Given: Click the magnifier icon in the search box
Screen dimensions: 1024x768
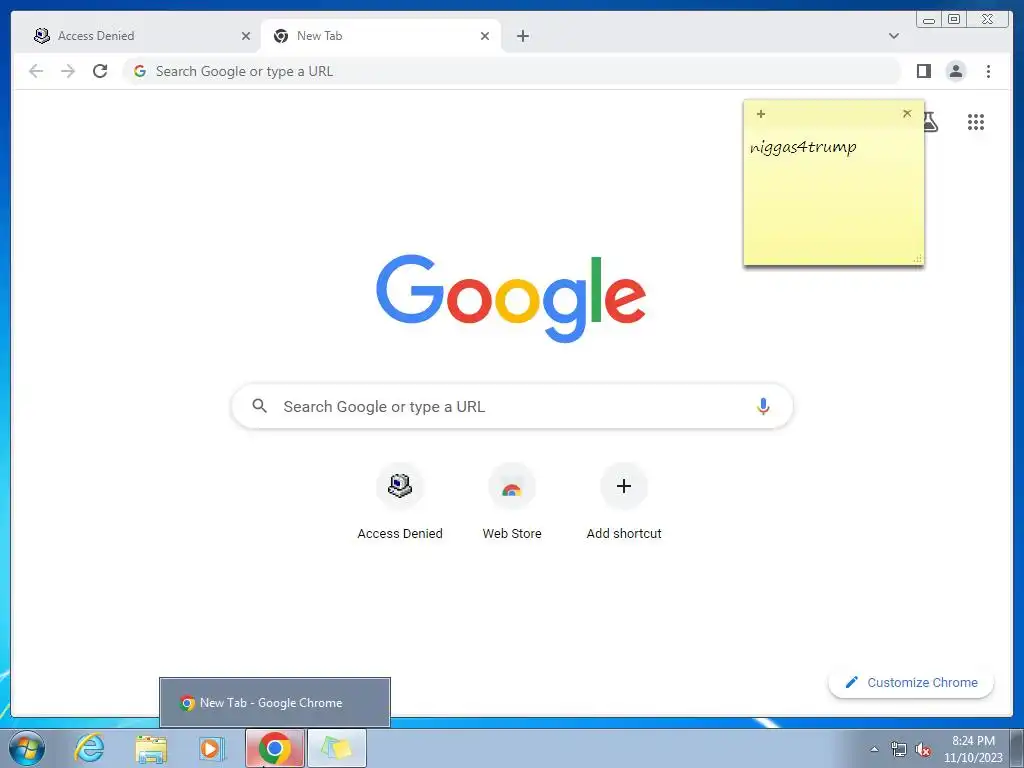Looking at the screenshot, I should pyautogui.click(x=259, y=406).
